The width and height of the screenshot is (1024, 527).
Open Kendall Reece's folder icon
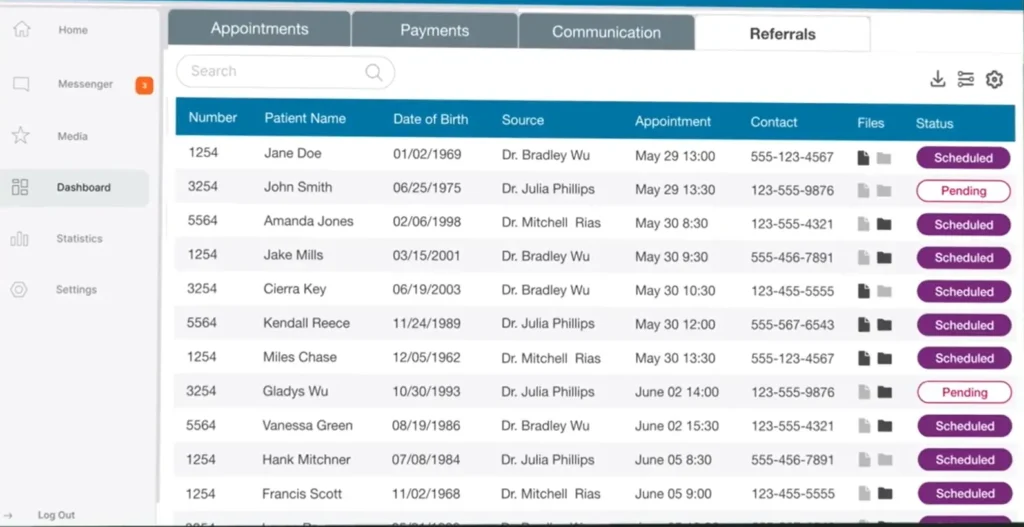click(884, 325)
